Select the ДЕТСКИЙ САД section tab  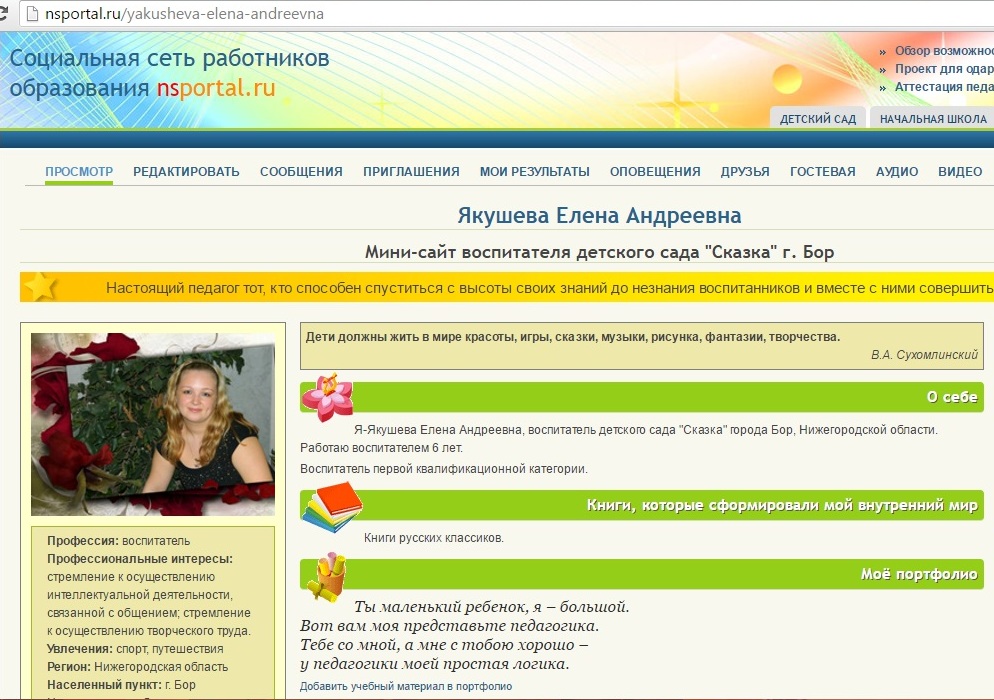(x=818, y=119)
